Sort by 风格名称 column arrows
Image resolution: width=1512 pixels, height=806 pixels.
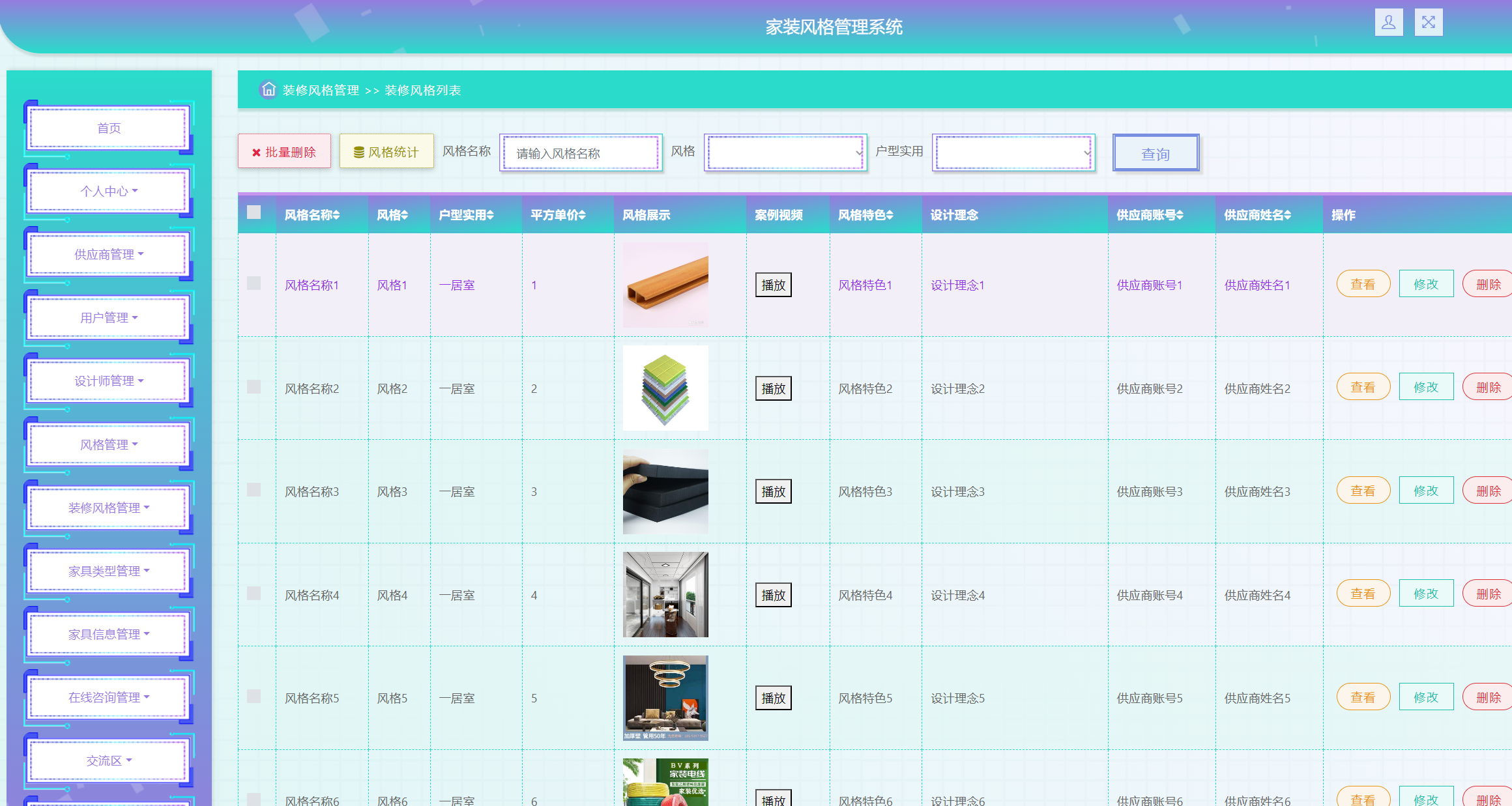point(336,214)
